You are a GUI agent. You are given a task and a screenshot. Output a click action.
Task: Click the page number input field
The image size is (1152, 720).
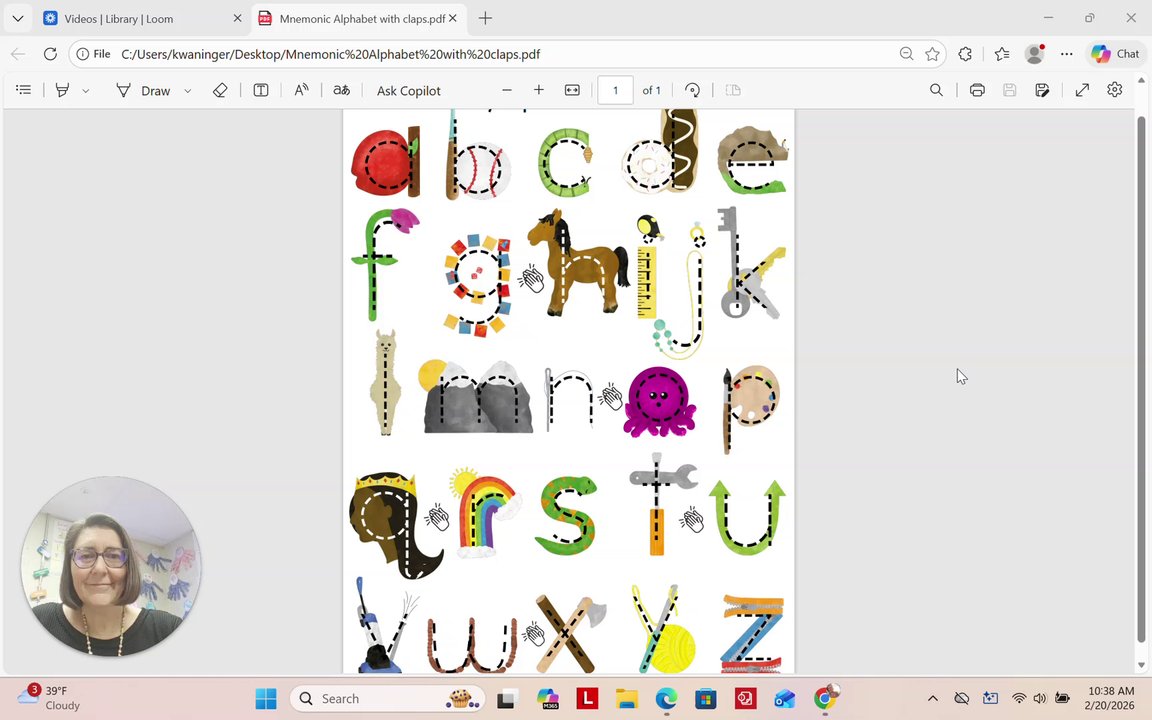pos(615,90)
